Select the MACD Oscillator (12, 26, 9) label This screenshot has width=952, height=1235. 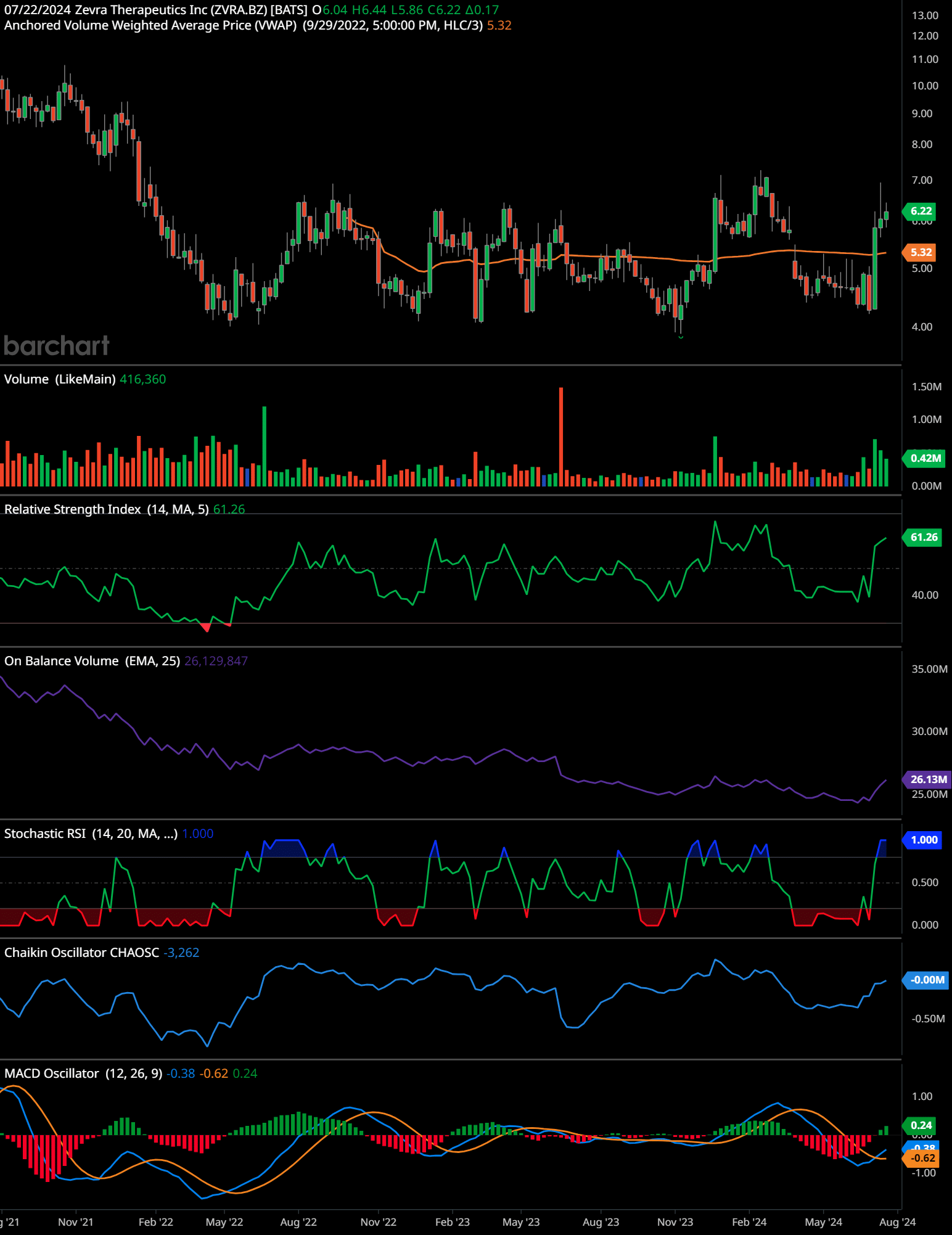pyautogui.click(x=83, y=1073)
